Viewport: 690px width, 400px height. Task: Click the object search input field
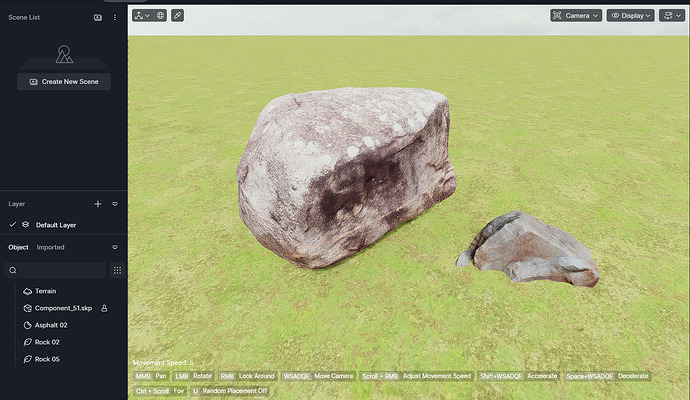point(60,270)
